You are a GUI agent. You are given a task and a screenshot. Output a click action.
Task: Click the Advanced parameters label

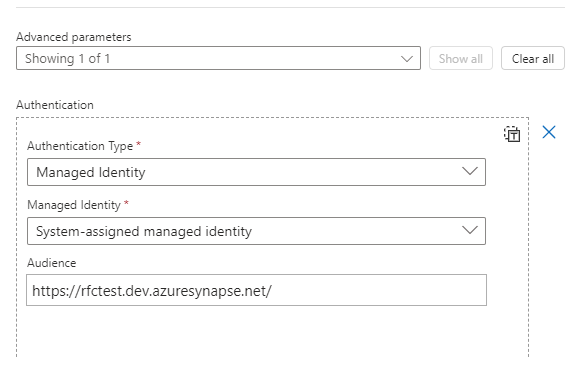coord(73,37)
